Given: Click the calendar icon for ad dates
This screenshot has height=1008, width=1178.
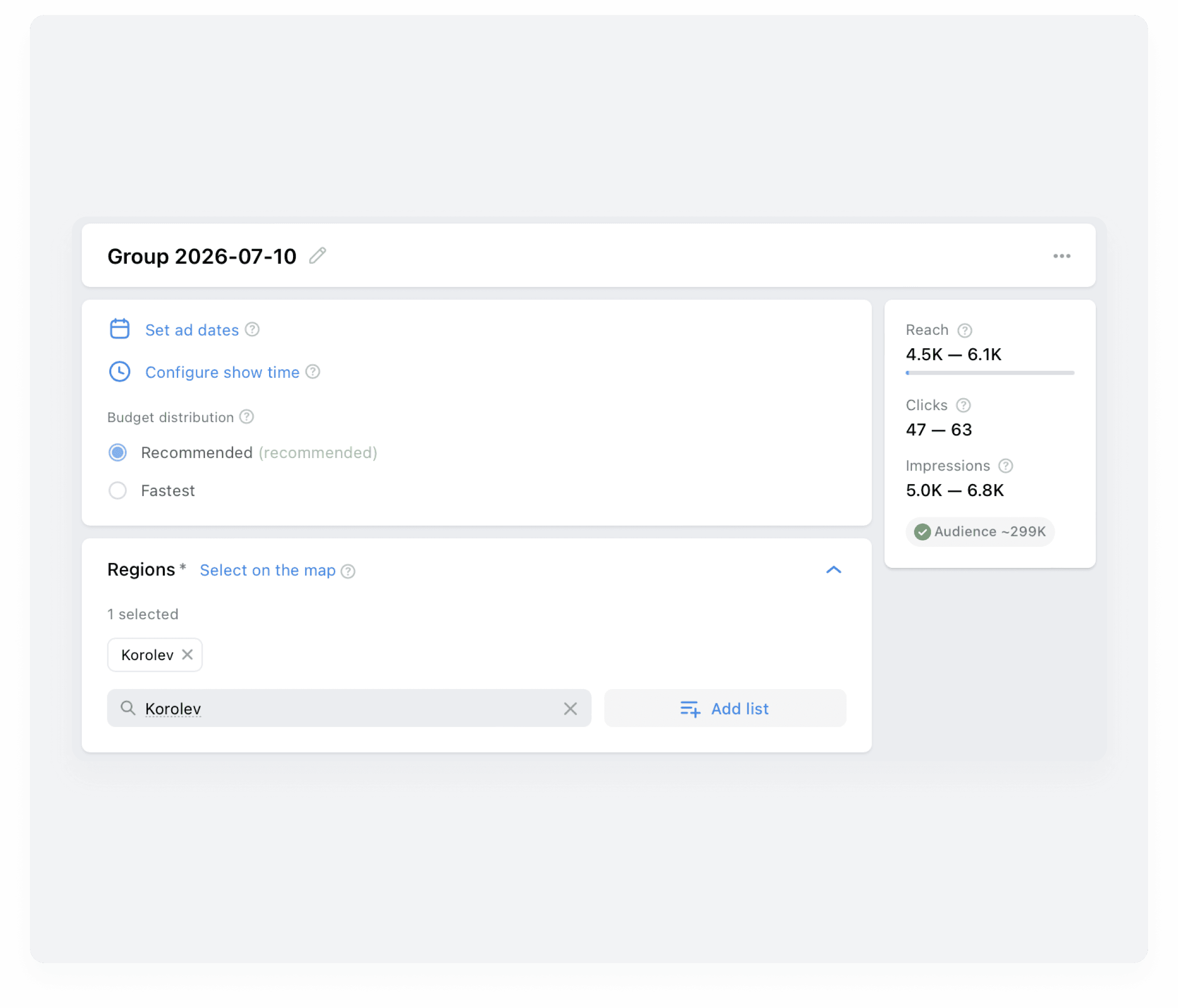Looking at the screenshot, I should pyautogui.click(x=119, y=329).
